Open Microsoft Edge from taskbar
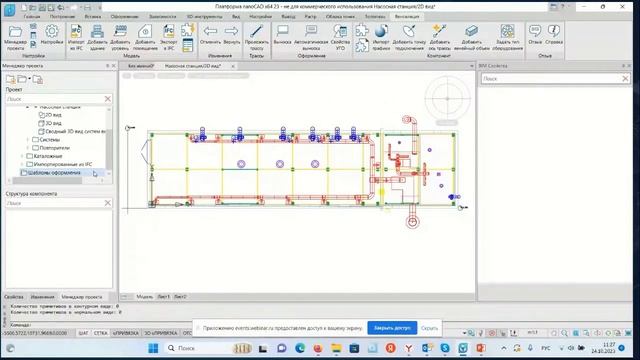The width and height of the screenshot is (640, 360). coord(300,348)
